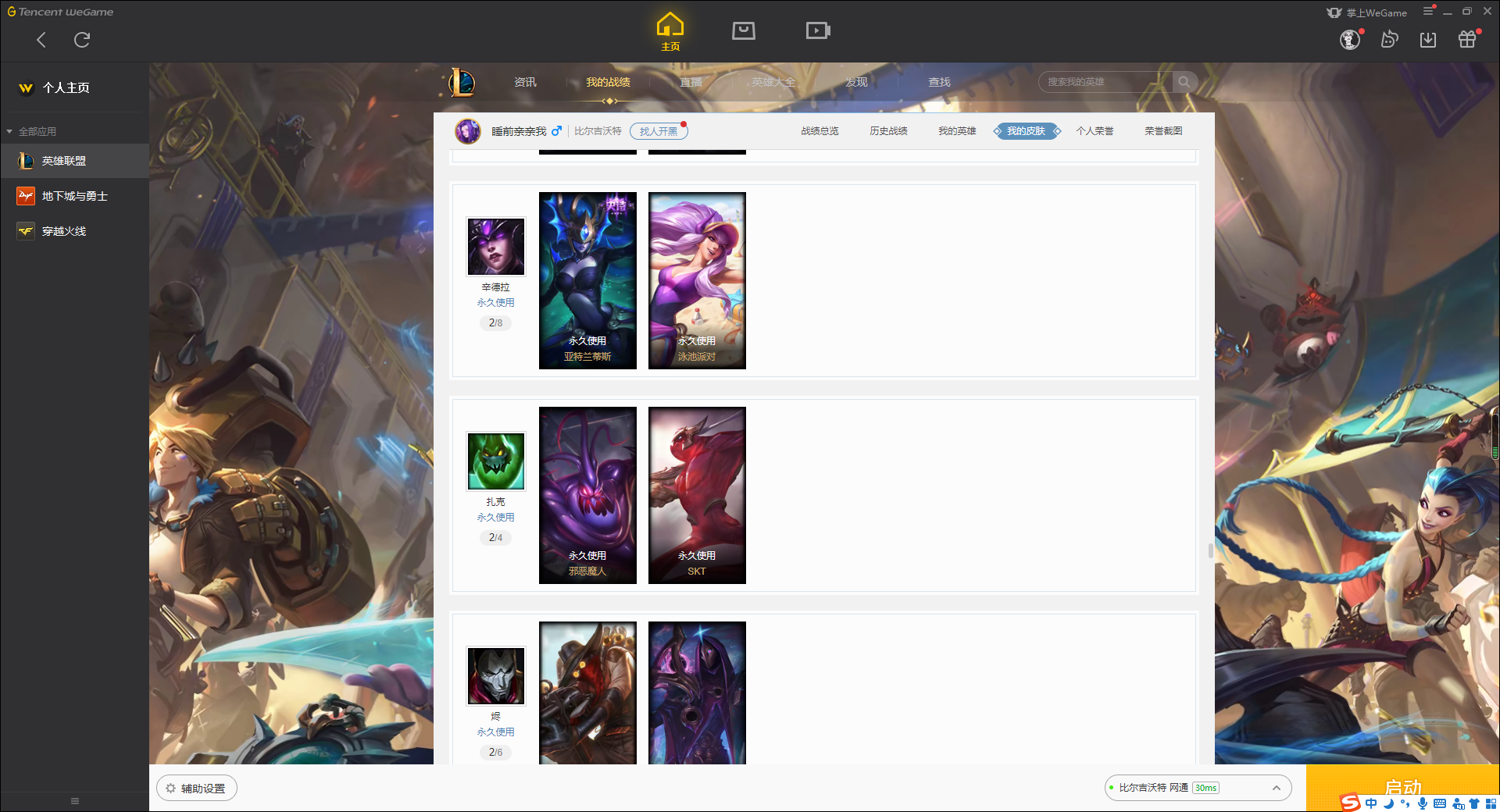Select 英雄联盟 in the app list
Viewport: 1500px width, 812px height.
click(x=74, y=161)
